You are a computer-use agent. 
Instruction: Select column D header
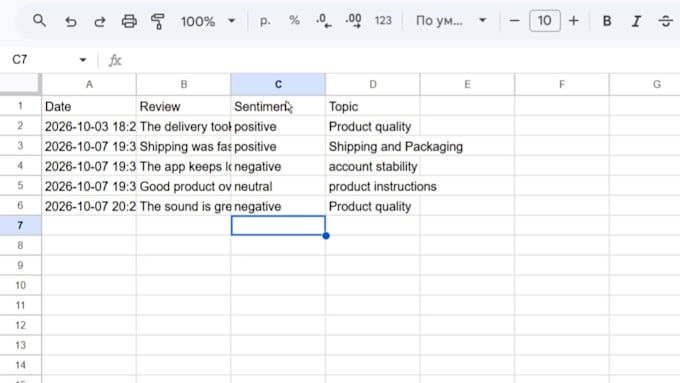coord(373,84)
